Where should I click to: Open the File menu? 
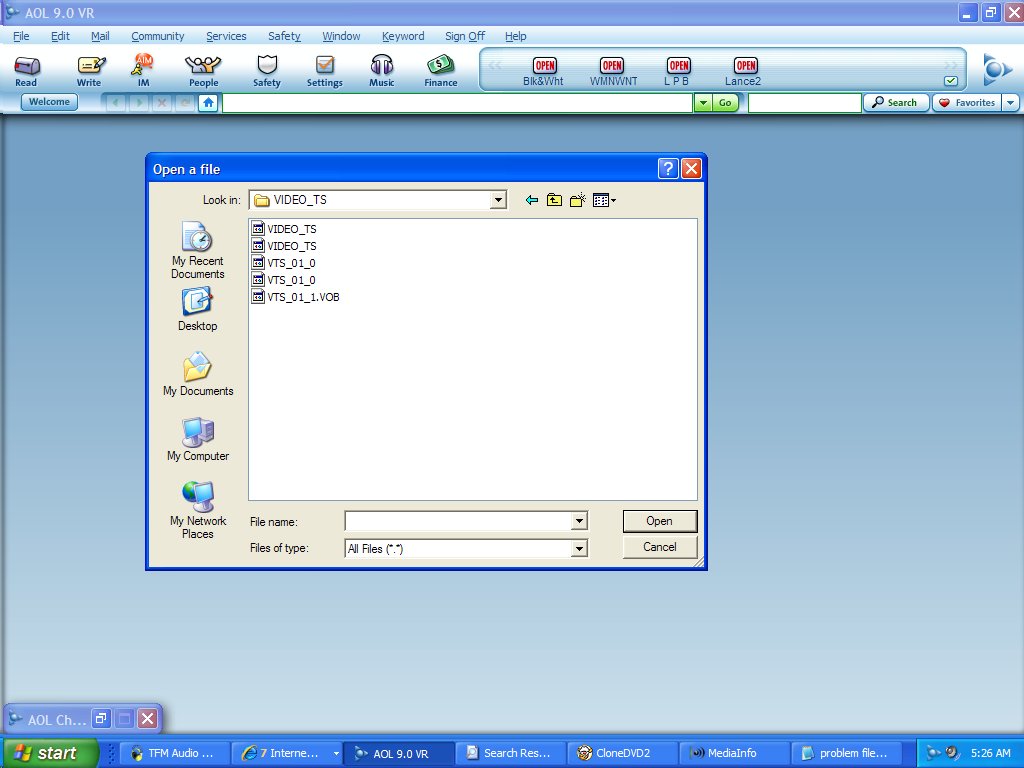[x=21, y=36]
